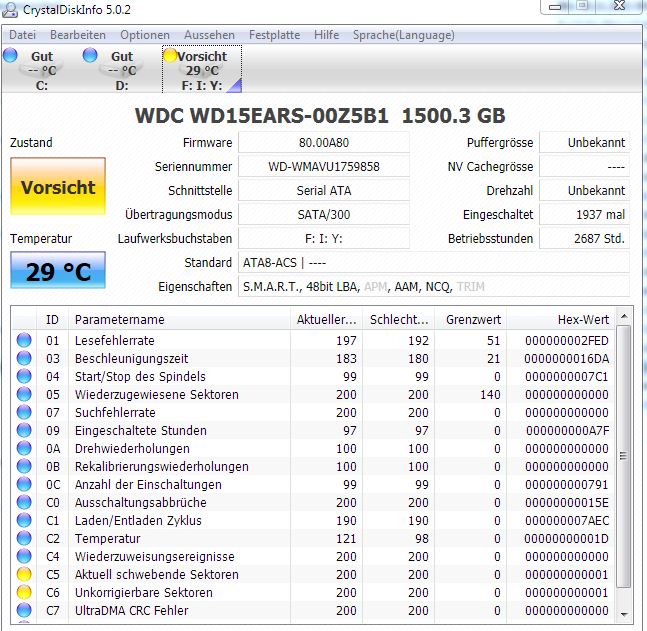Click the blue orb for Rekalibrierungswiederholungen

click(24, 466)
